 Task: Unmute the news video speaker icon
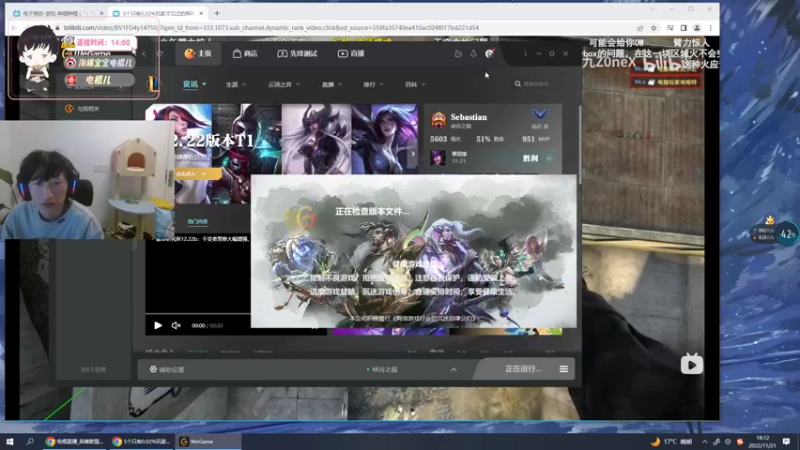(176, 325)
